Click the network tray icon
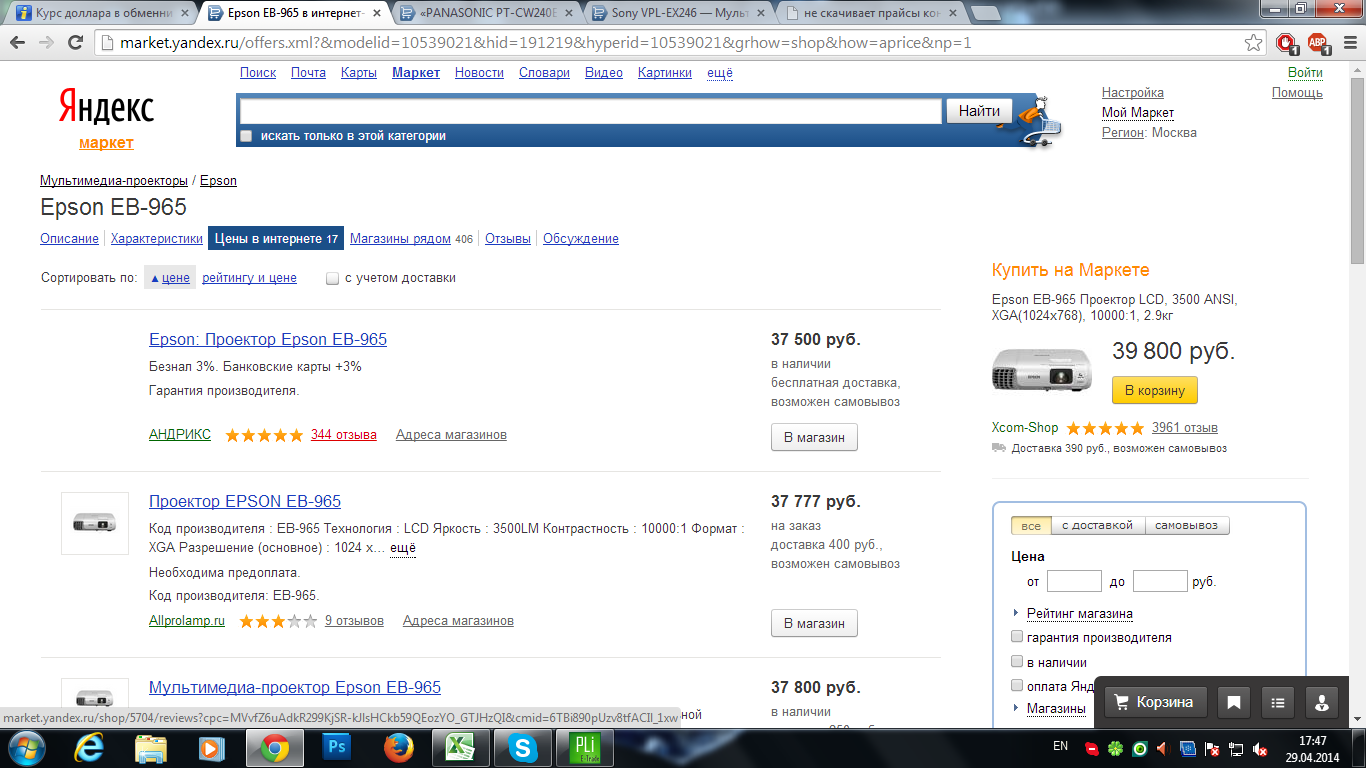The width and height of the screenshot is (1366, 768). click(1238, 748)
